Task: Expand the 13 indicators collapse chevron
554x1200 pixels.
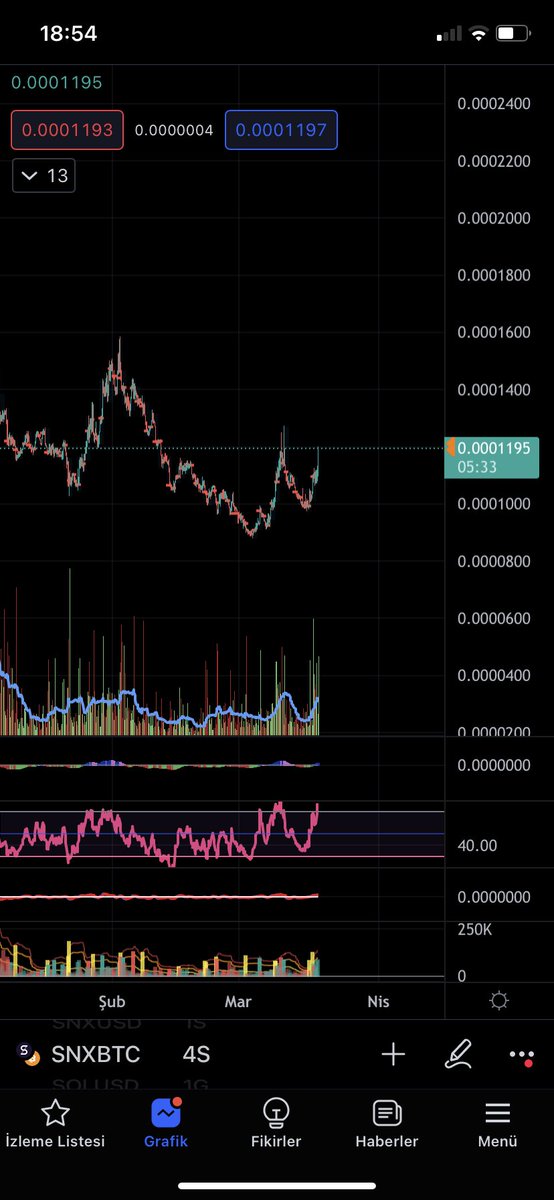Action: (44, 176)
